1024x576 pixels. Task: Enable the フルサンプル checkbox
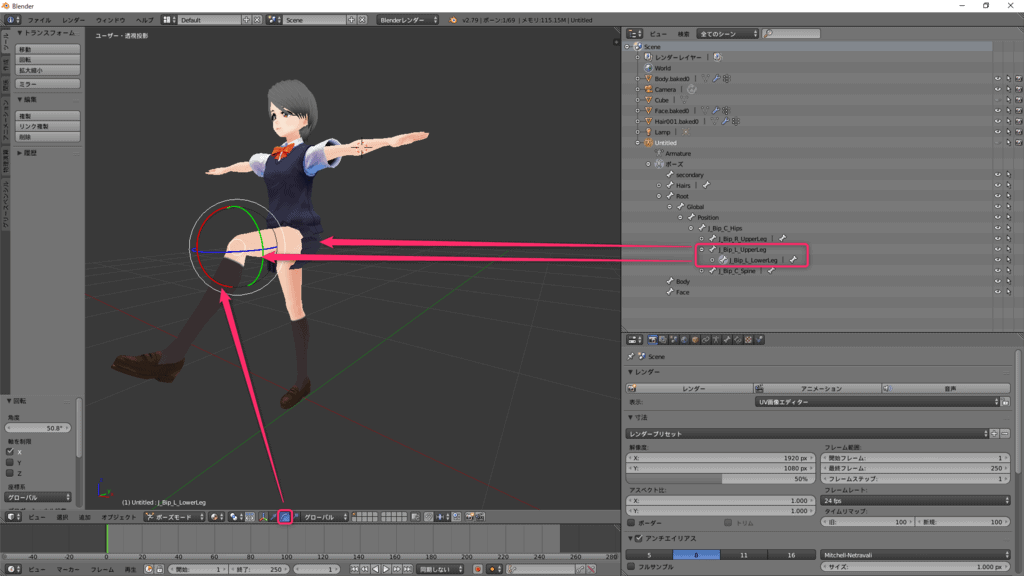point(631,566)
